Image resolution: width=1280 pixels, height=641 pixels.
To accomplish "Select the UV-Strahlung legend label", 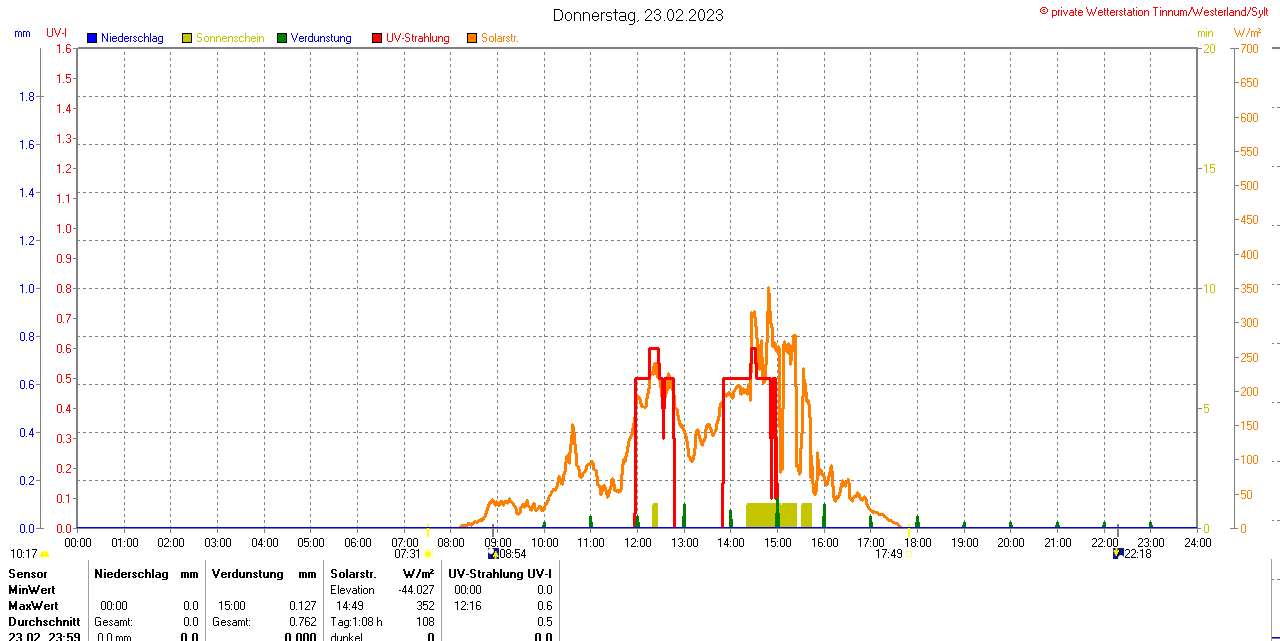I will click(417, 38).
